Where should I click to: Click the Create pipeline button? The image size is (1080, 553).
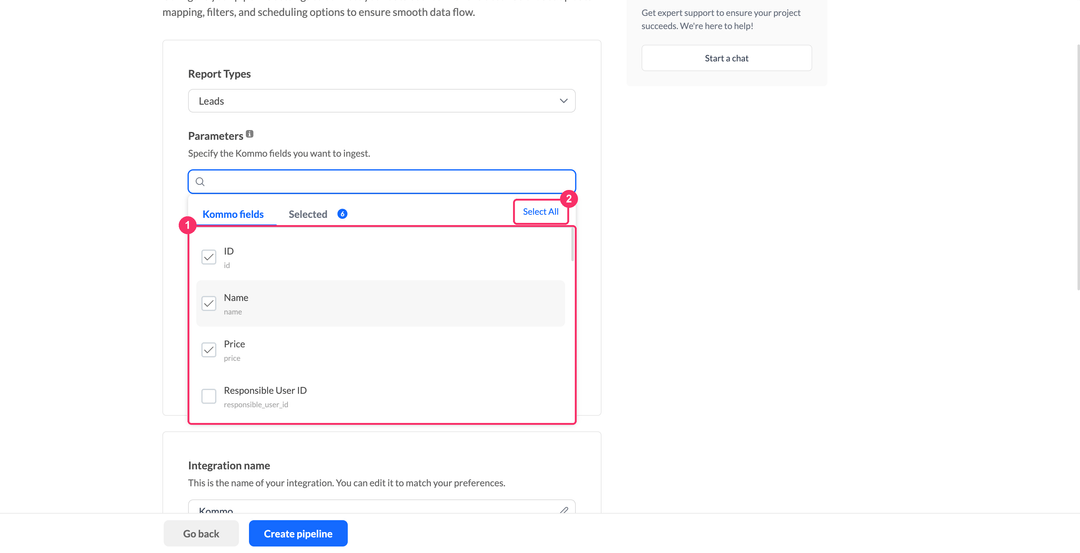(298, 534)
